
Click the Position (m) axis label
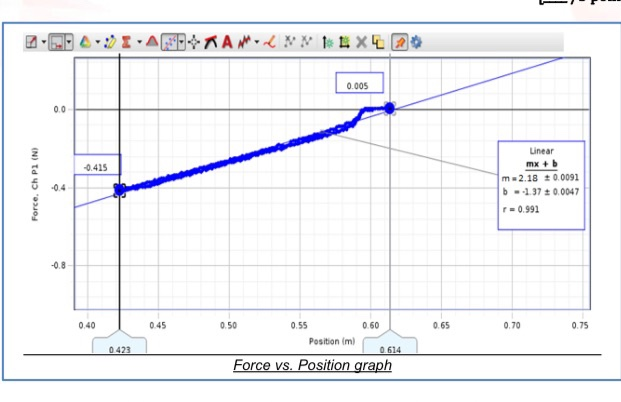(332, 341)
